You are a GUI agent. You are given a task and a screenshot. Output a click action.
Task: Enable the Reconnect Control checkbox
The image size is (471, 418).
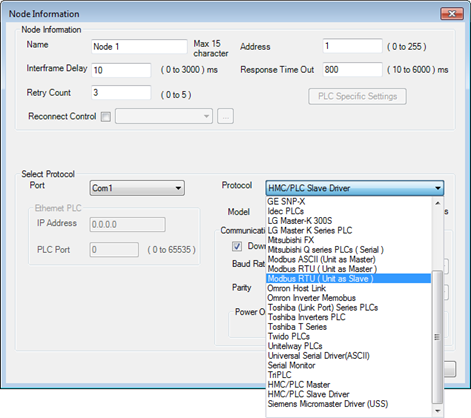pyautogui.click(x=106, y=117)
